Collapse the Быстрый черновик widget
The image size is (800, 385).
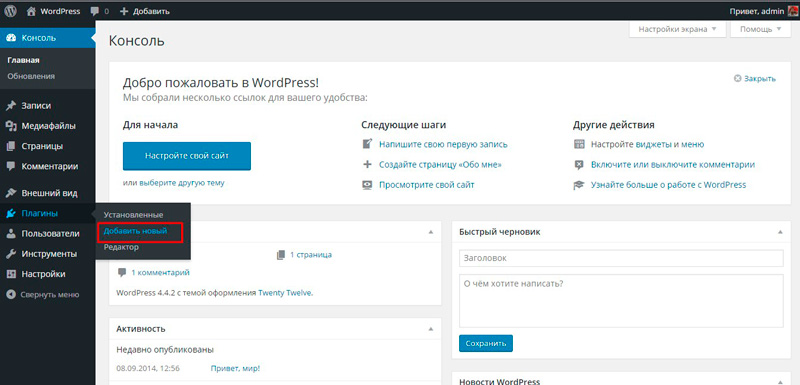click(780, 232)
